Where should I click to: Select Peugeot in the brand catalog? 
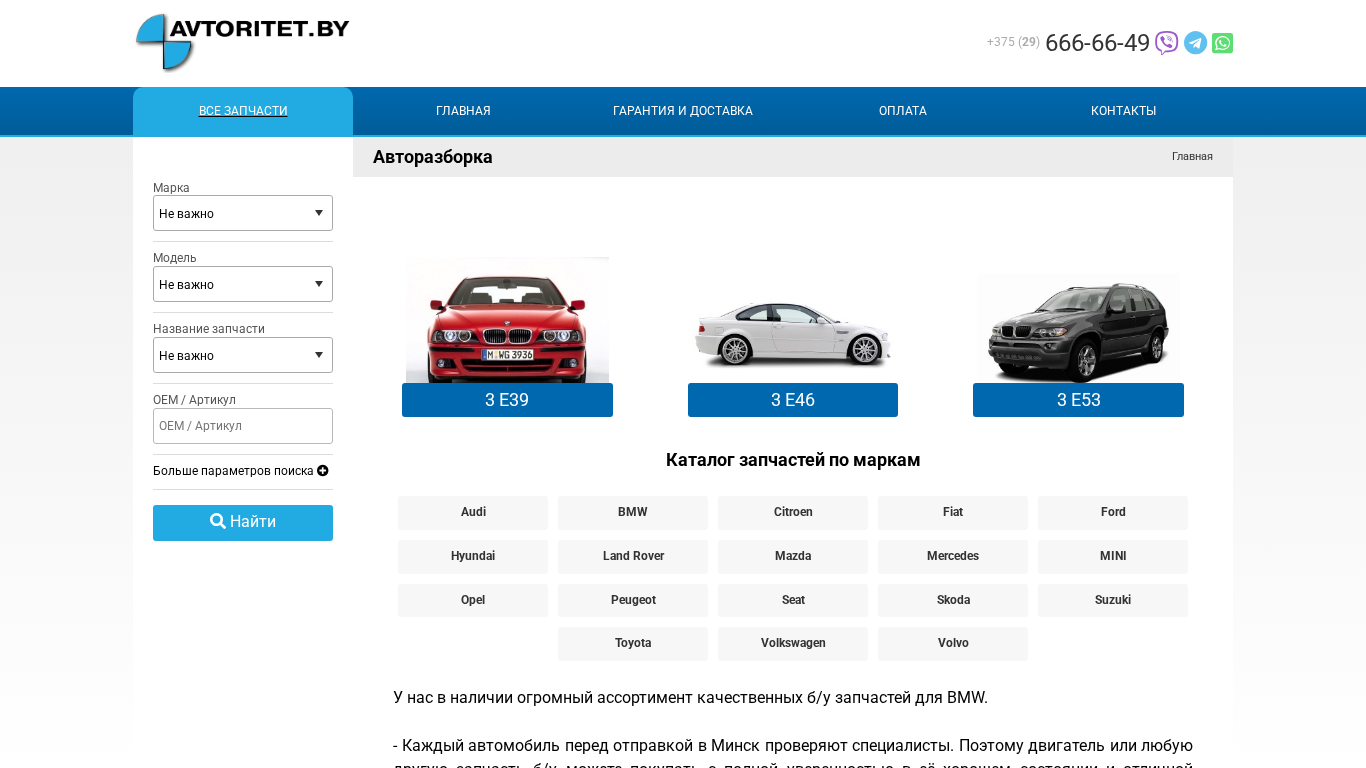[x=633, y=600]
